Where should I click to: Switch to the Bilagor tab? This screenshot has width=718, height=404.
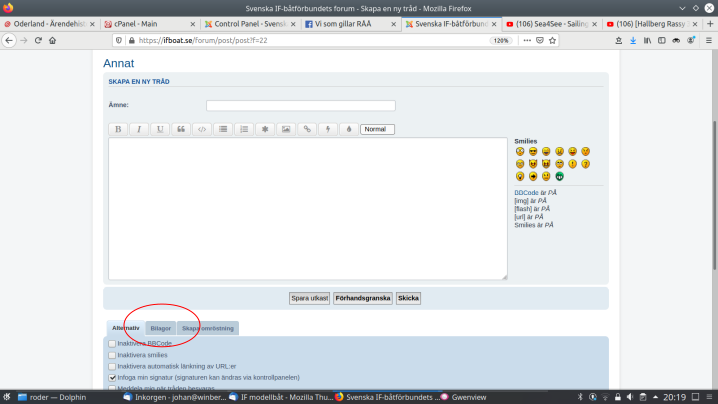tap(161, 328)
